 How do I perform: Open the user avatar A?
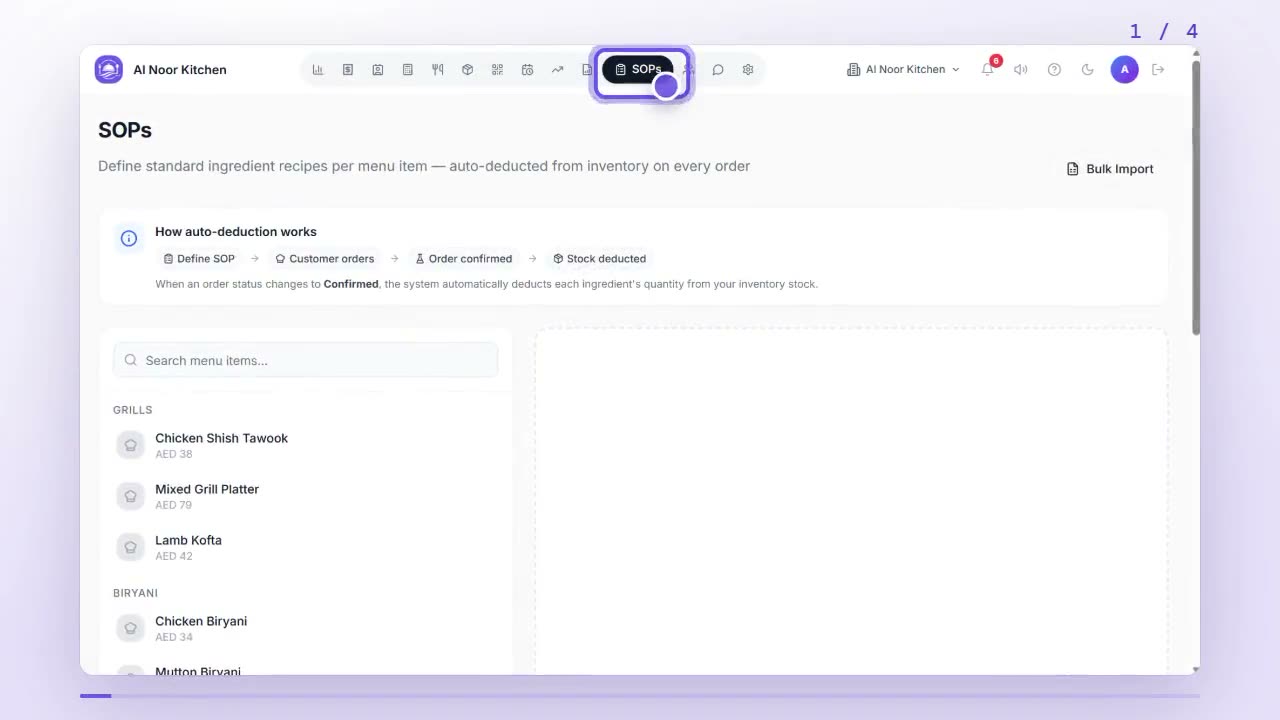pos(1124,70)
